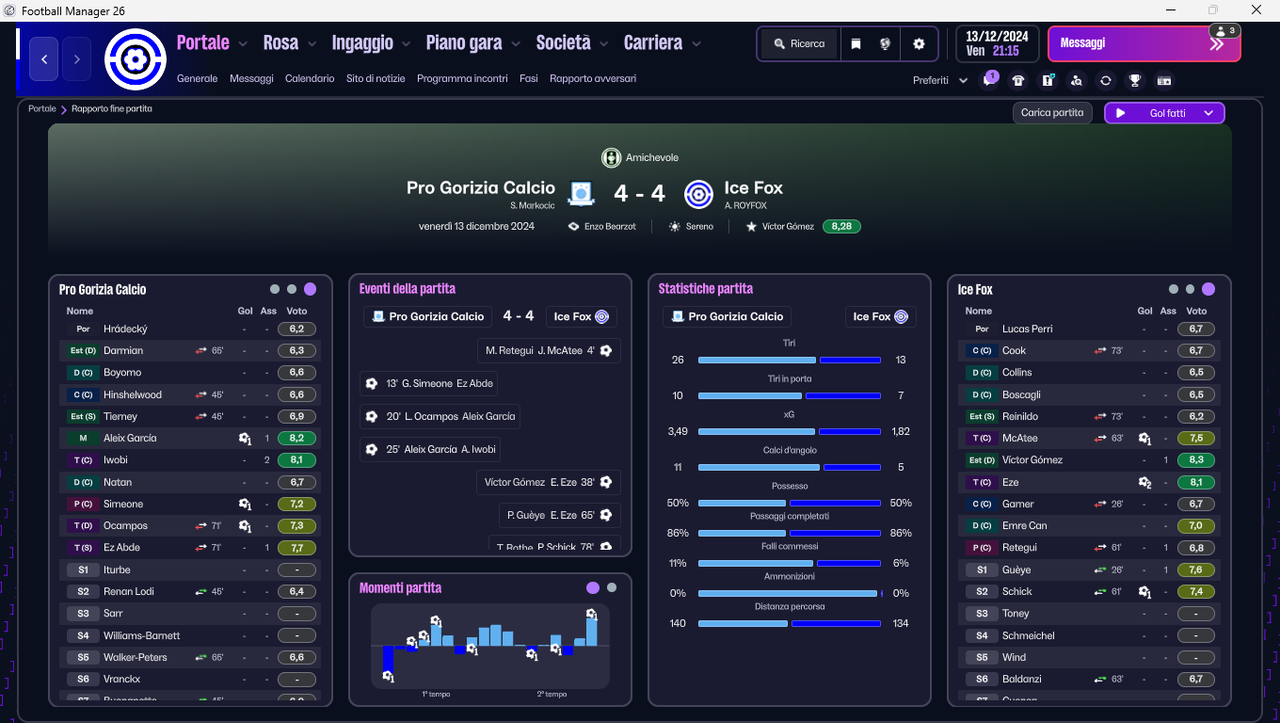Open the trophy competitions shortcut icon

(1135, 81)
